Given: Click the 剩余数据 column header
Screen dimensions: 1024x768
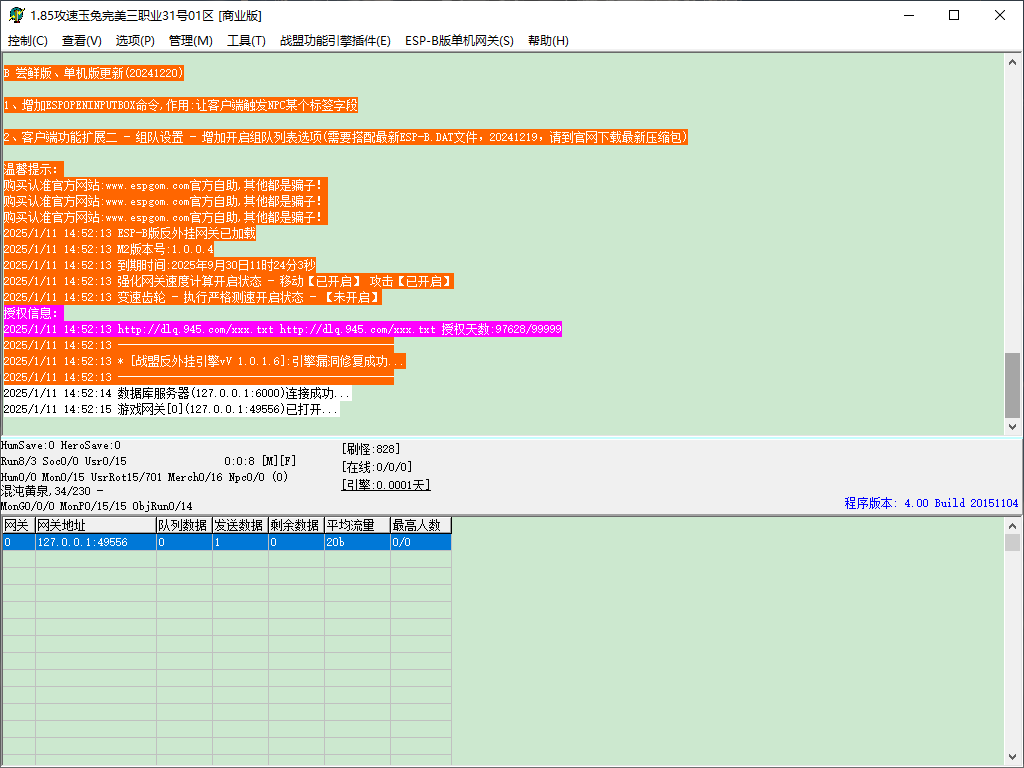Looking at the screenshot, I should point(296,525).
